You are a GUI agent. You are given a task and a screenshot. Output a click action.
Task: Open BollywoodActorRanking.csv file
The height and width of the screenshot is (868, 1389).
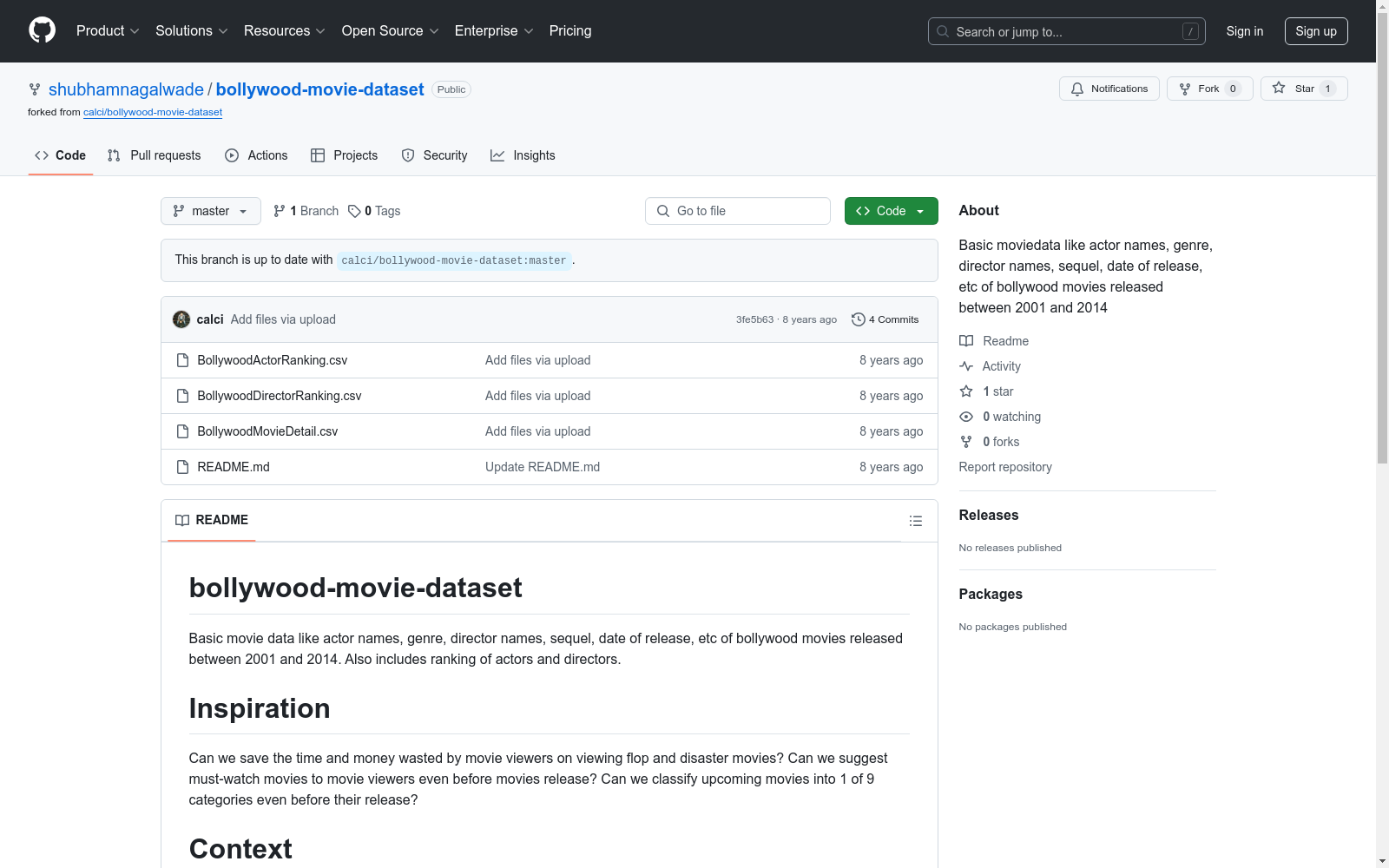point(272,360)
